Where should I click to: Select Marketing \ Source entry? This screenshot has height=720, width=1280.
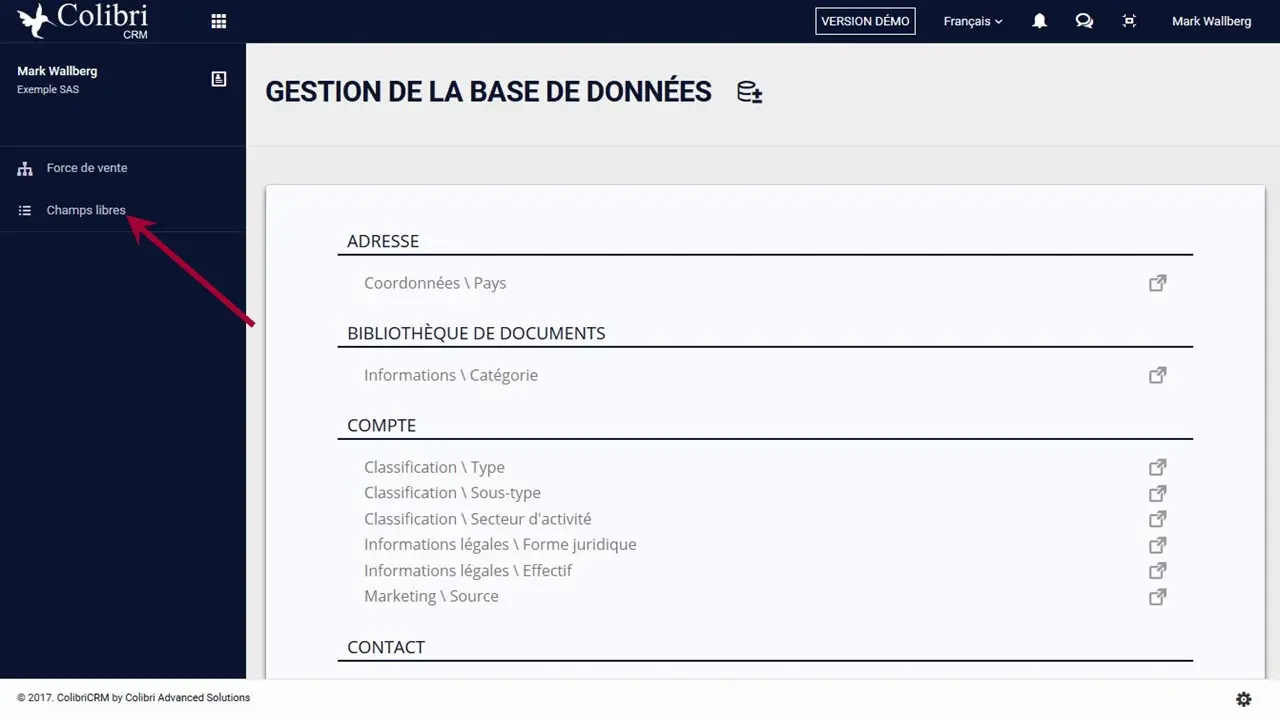431,597
